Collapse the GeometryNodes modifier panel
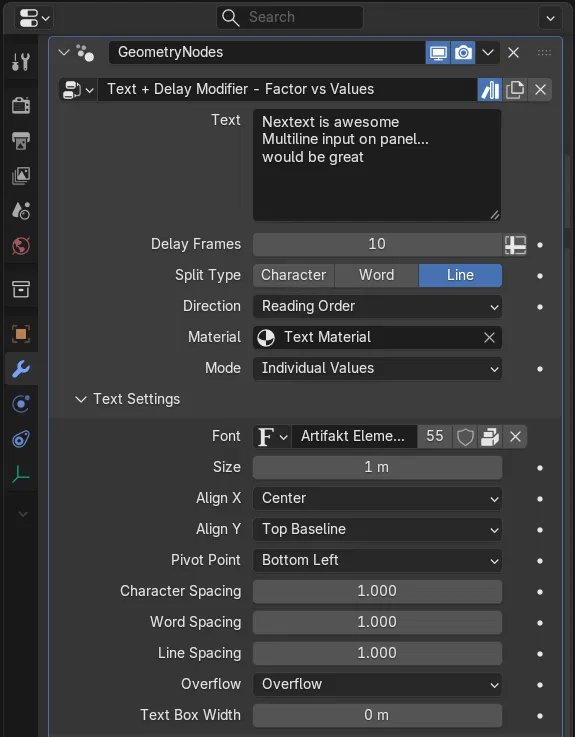 coord(64,53)
